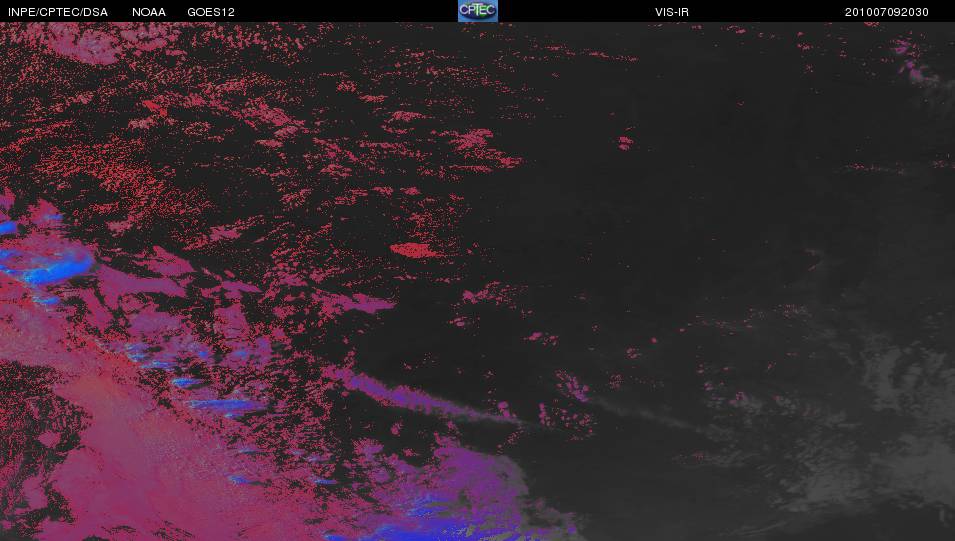The height and width of the screenshot is (541, 955).
Task: Click the INPE/CPTEC/DSA label
Action: [x=58, y=12]
